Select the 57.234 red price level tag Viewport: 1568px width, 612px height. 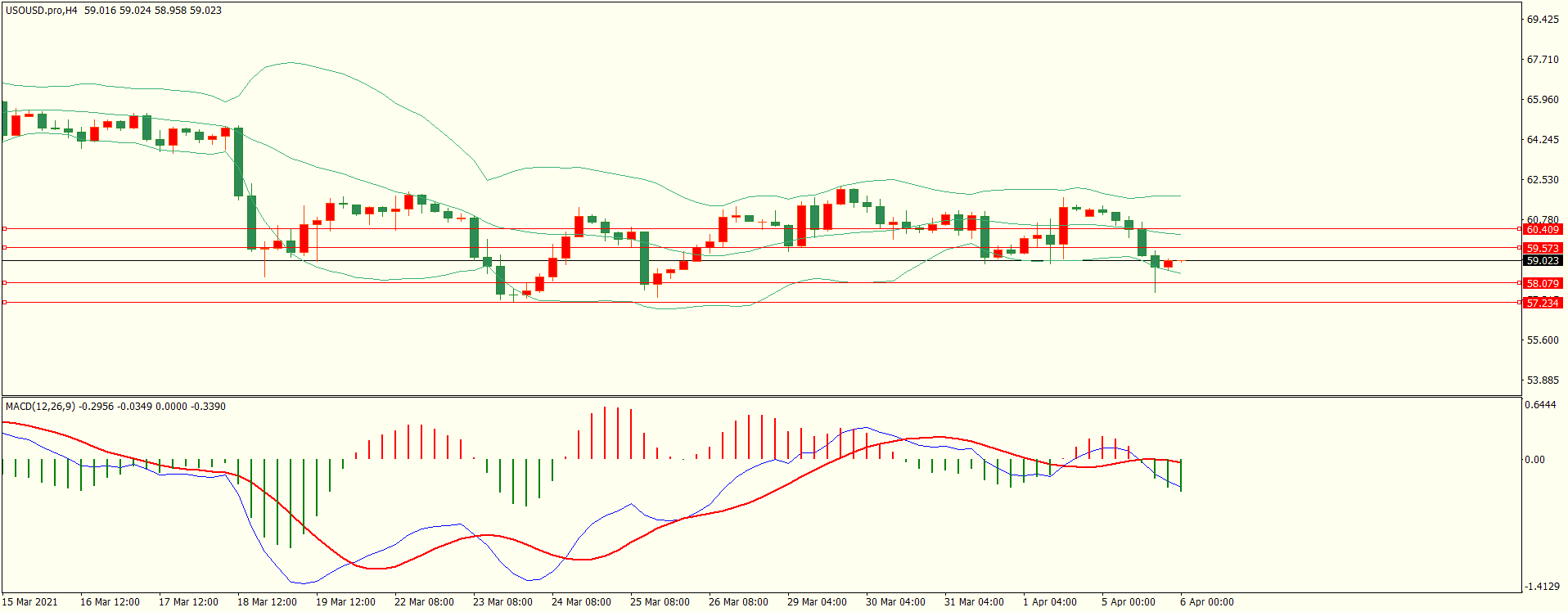1543,304
